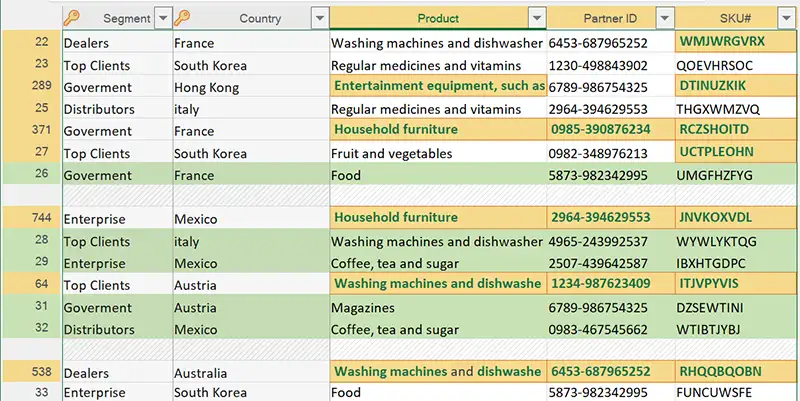Click highlighted SKU UCTPLEOHN cell
Image resolution: width=800 pixels, height=401 pixels.
pyautogui.click(x=735, y=152)
